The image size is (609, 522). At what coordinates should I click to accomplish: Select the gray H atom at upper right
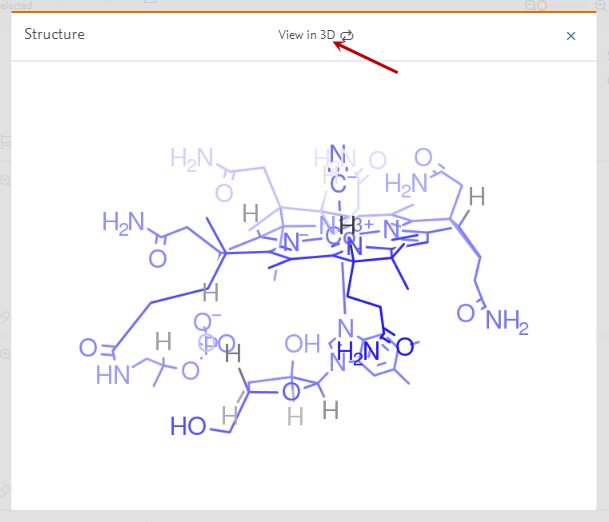[x=477, y=197]
